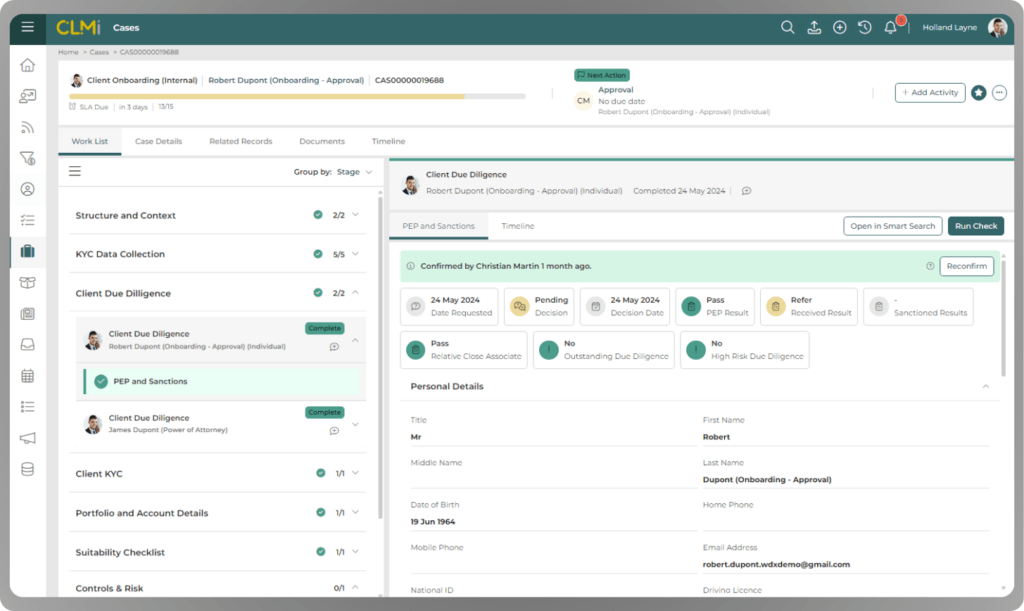Open the bulleted list icon in left sidebar
The height and width of the screenshot is (611, 1024).
click(27, 407)
